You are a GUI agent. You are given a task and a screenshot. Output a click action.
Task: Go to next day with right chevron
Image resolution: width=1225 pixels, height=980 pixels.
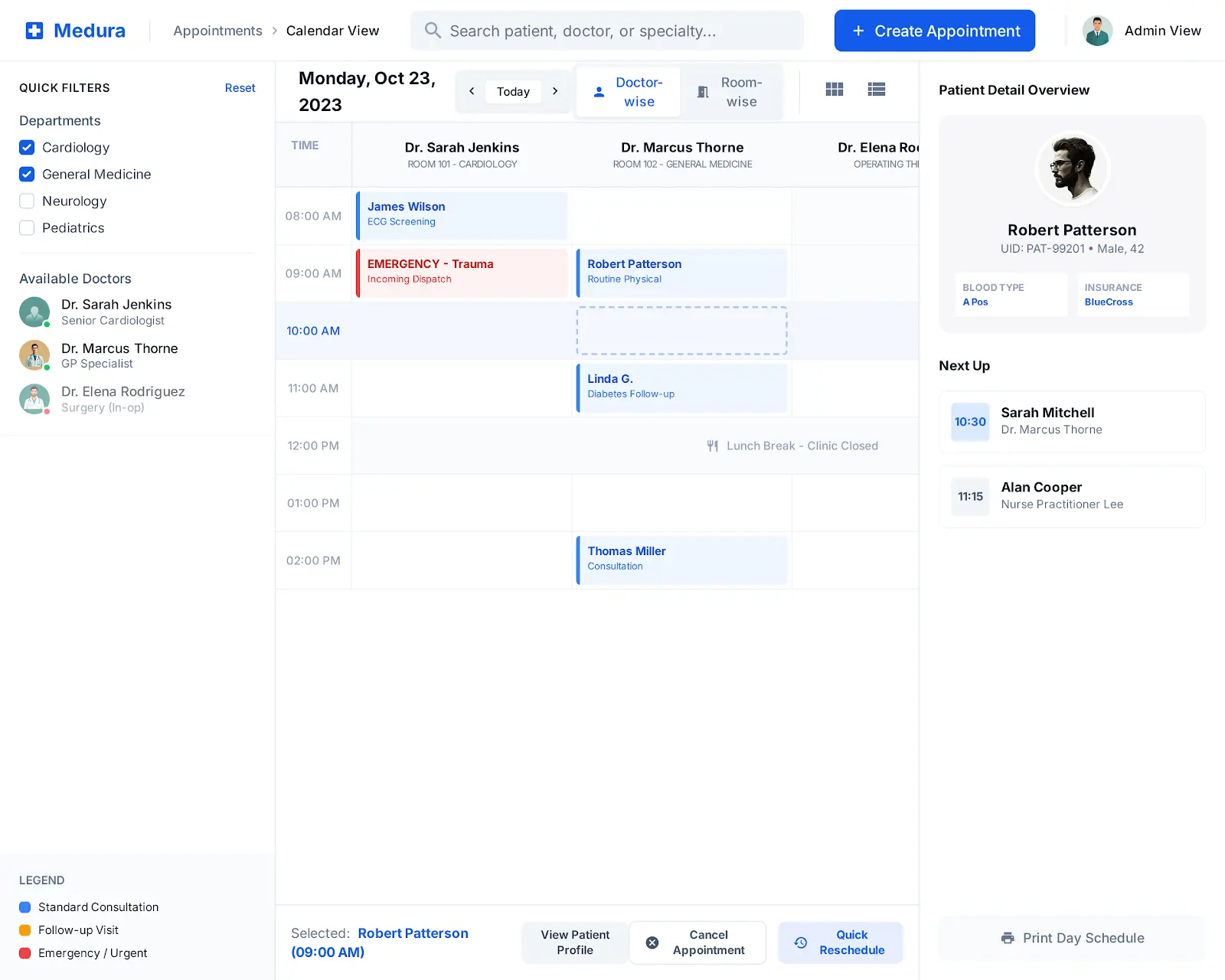555,91
